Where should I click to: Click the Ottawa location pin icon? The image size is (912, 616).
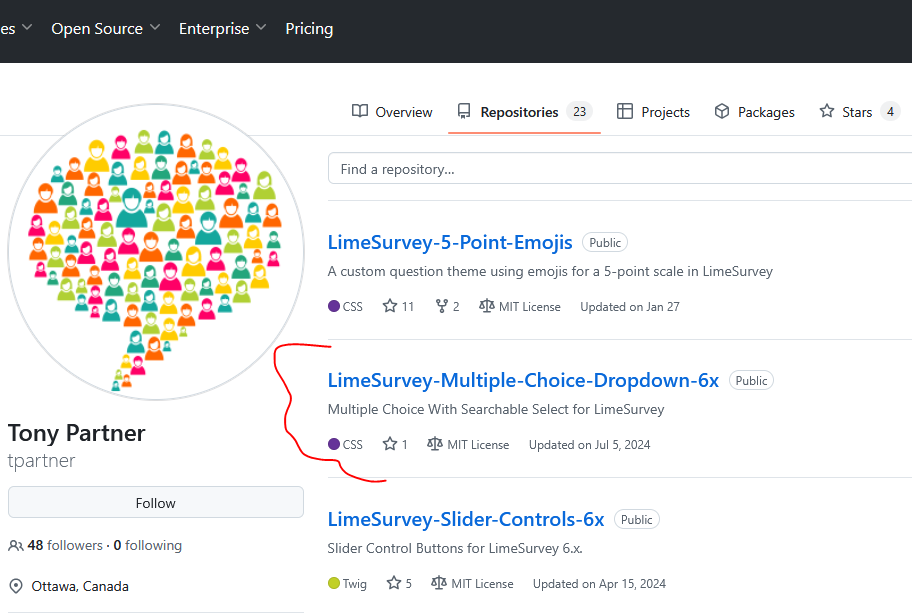click(16, 586)
